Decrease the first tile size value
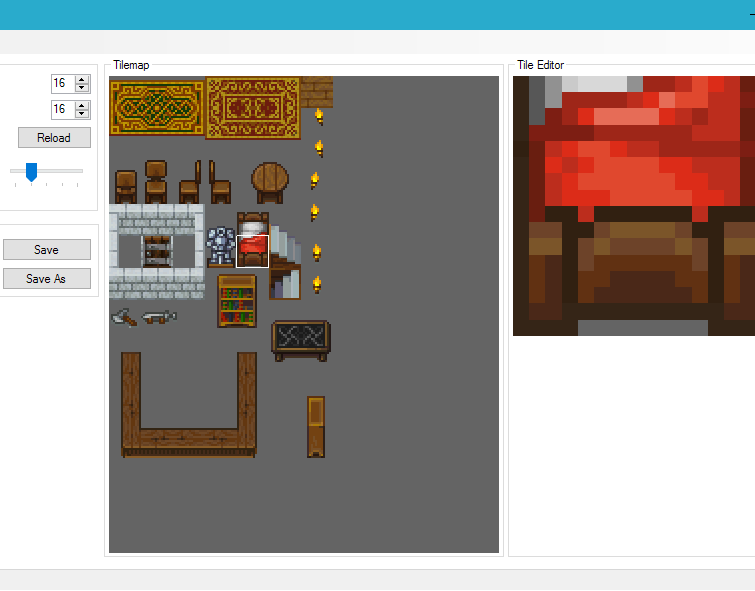The image size is (755, 591). coord(82,88)
